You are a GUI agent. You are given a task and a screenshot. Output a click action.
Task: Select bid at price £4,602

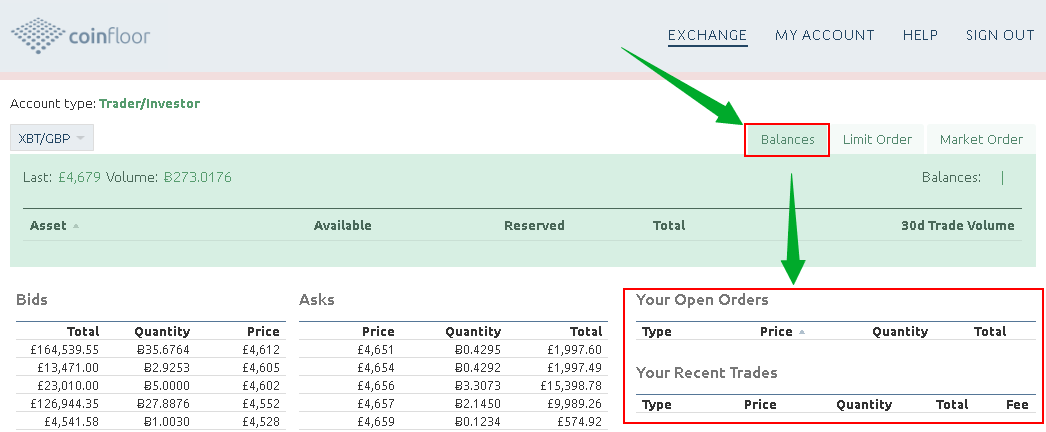151,385
